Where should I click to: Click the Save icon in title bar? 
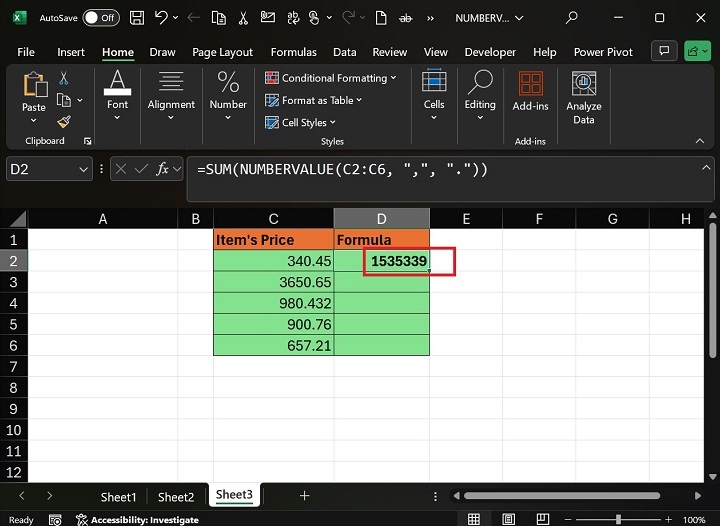(136, 18)
